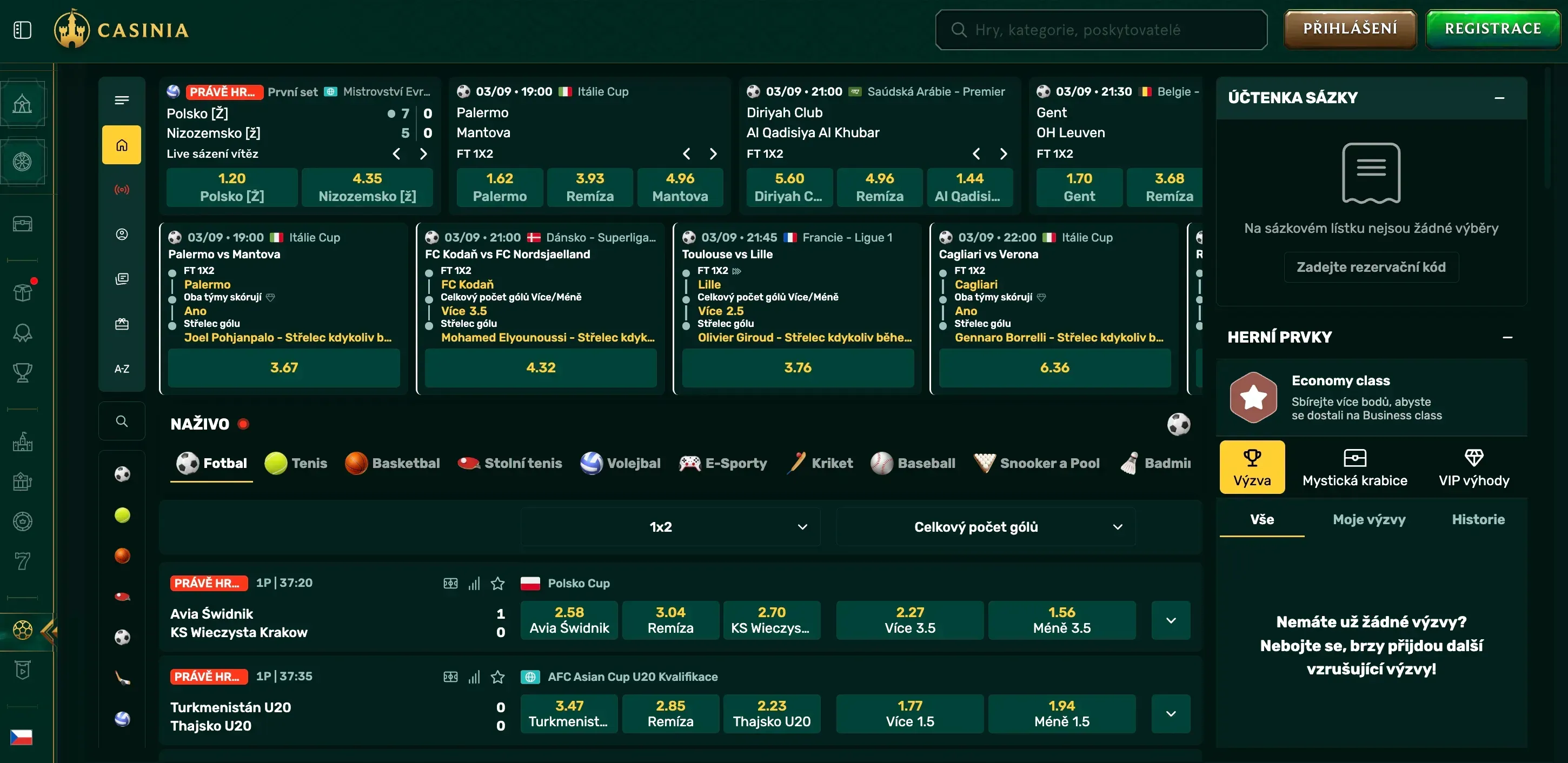Image resolution: width=1568 pixels, height=763 pixels.
Task: Open pitch tracker icon for Avia Świdnik match
Action: click(x=450, y=584)
